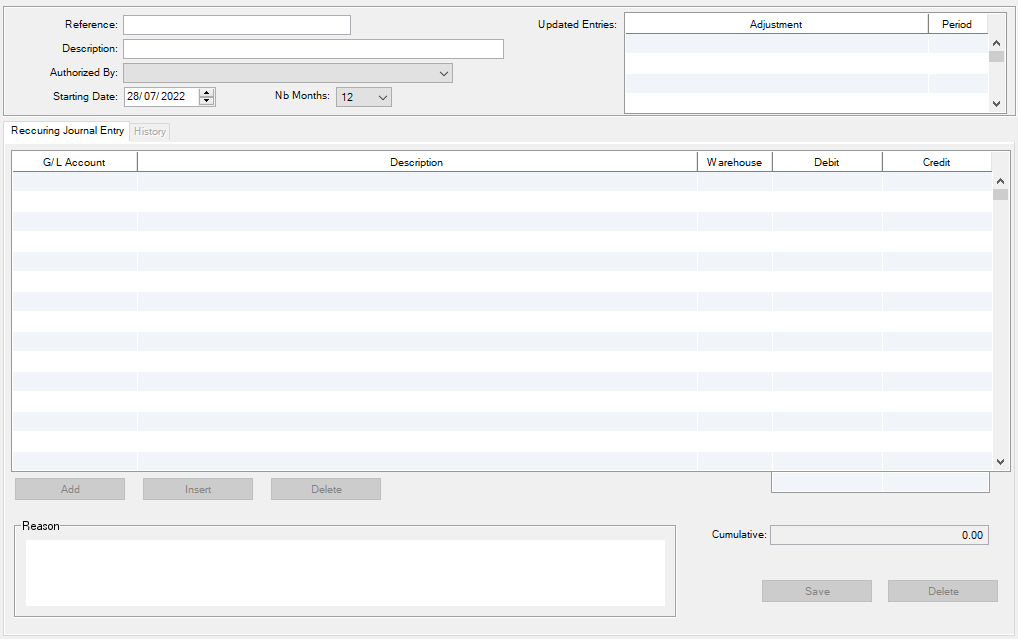This screenshot has height=639, width=1018.
Task: Click Delete button below the journal grid
Action: pos(326,489)
